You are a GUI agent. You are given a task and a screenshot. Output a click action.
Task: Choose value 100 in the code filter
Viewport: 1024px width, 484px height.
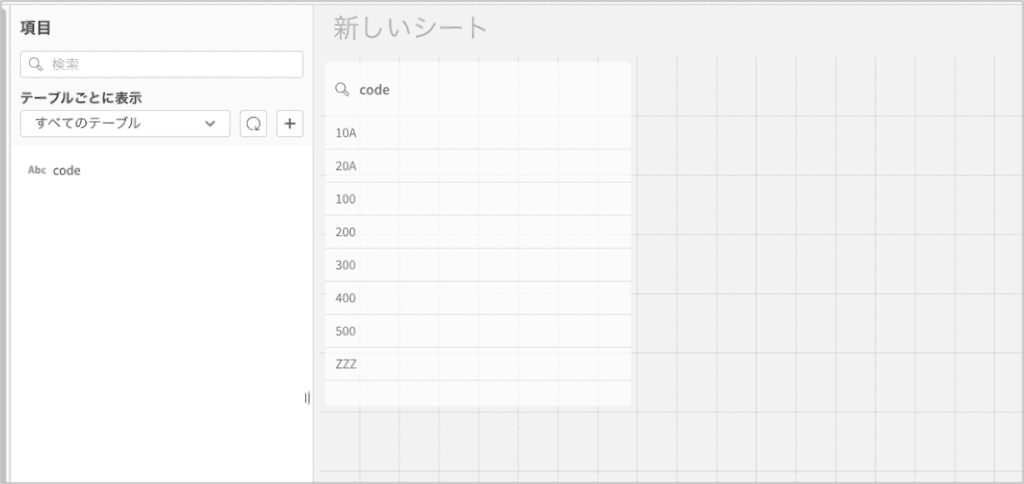346,199
